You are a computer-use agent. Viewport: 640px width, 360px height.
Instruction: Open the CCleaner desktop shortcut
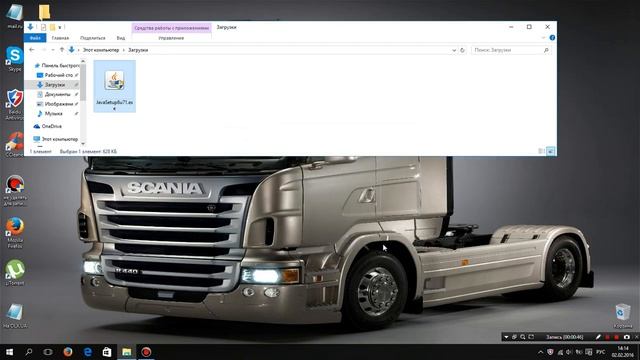[15, 144]
